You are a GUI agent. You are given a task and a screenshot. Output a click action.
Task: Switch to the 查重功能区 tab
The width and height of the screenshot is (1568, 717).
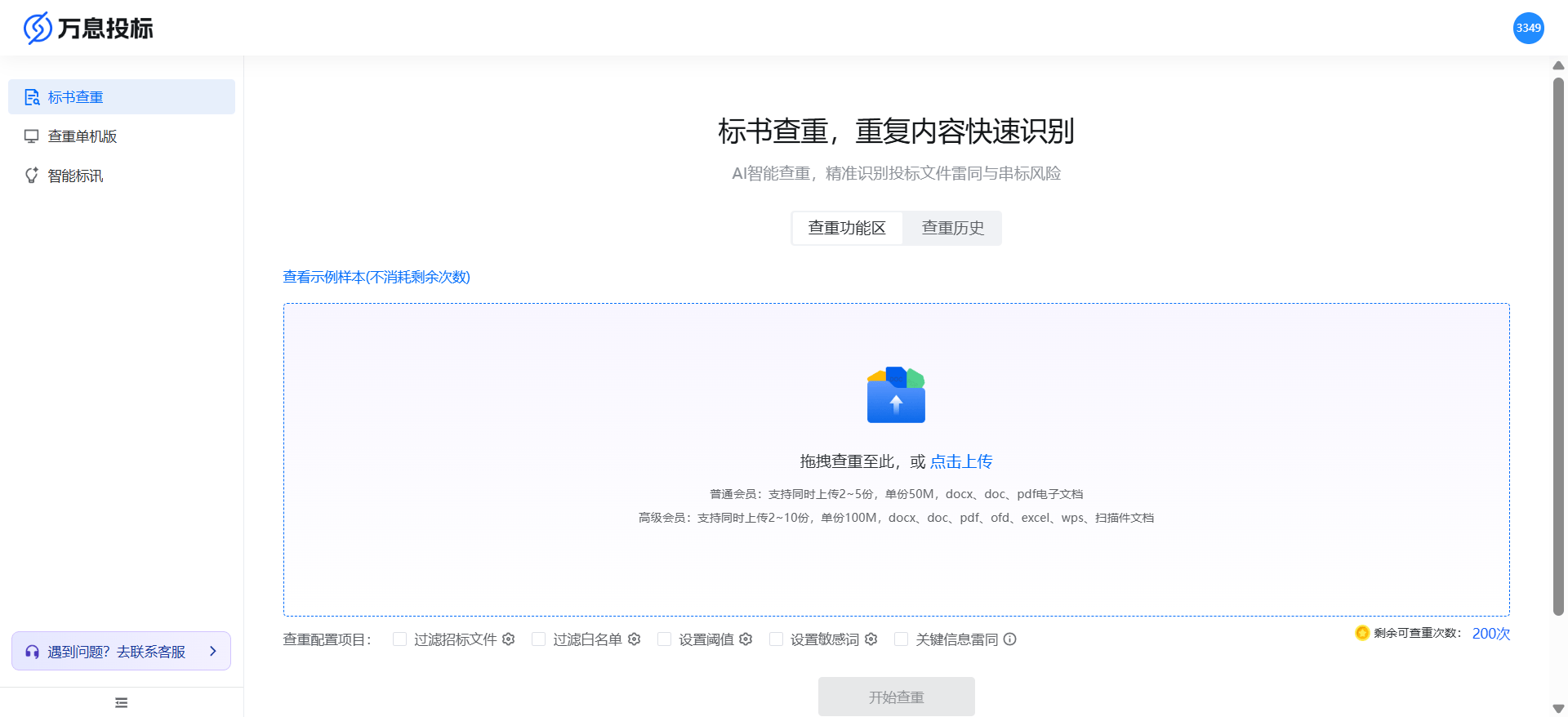[x=847, y=228]
